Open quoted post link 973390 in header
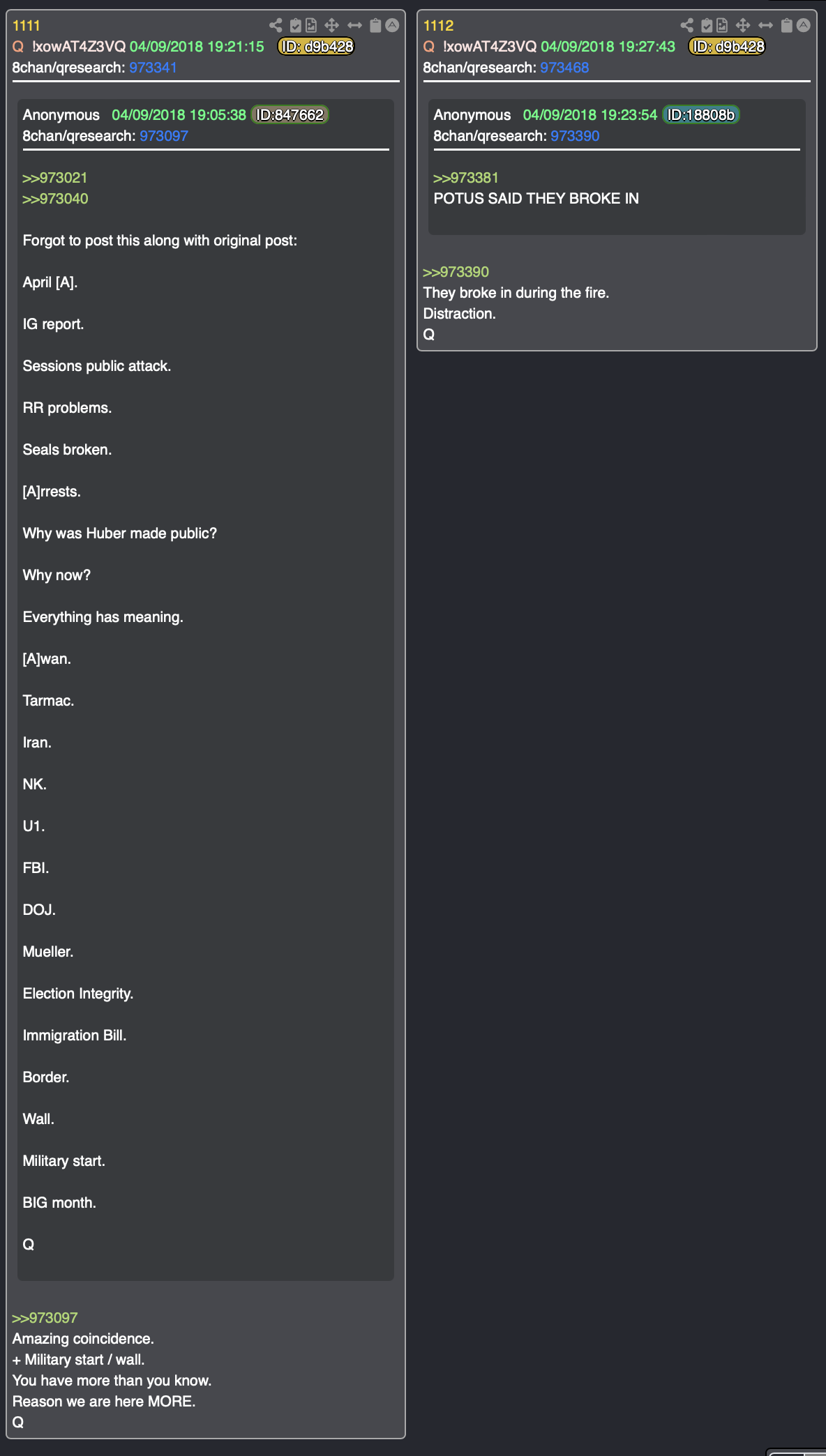This screenshot has height=1456, width=826. pos(575,136)
